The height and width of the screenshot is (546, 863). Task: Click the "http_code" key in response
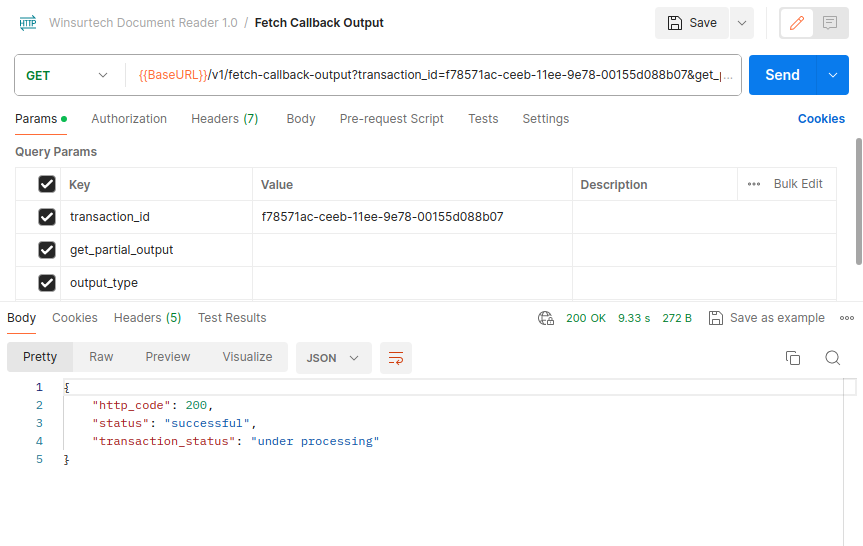pos(132,406)
